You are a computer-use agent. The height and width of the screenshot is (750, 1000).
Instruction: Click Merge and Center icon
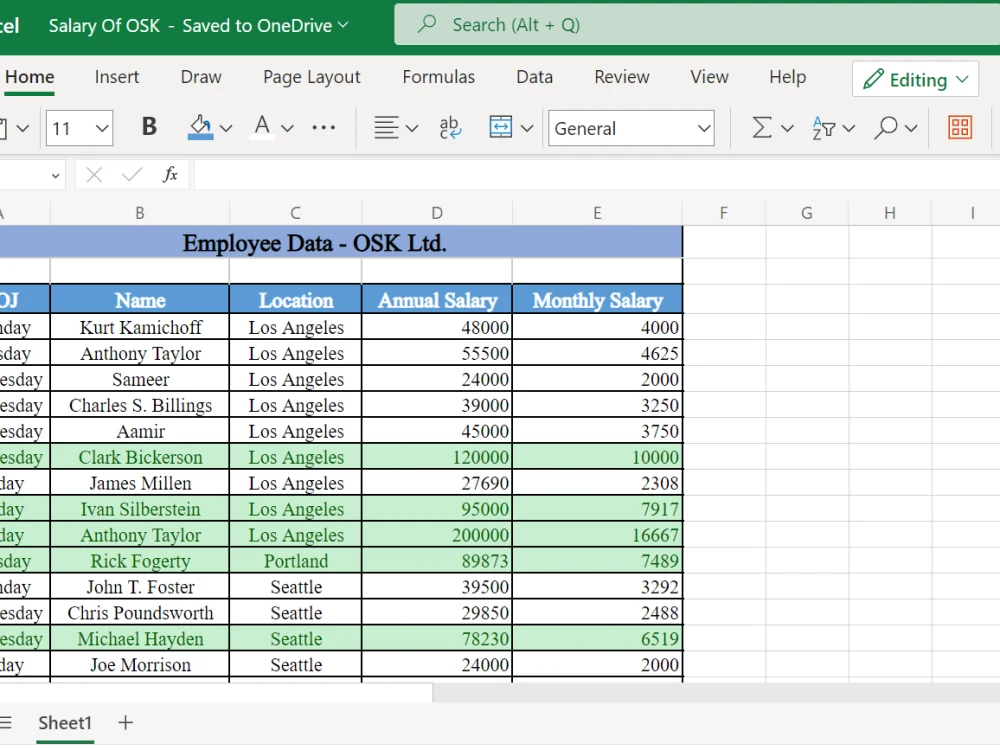coord(501,127)
